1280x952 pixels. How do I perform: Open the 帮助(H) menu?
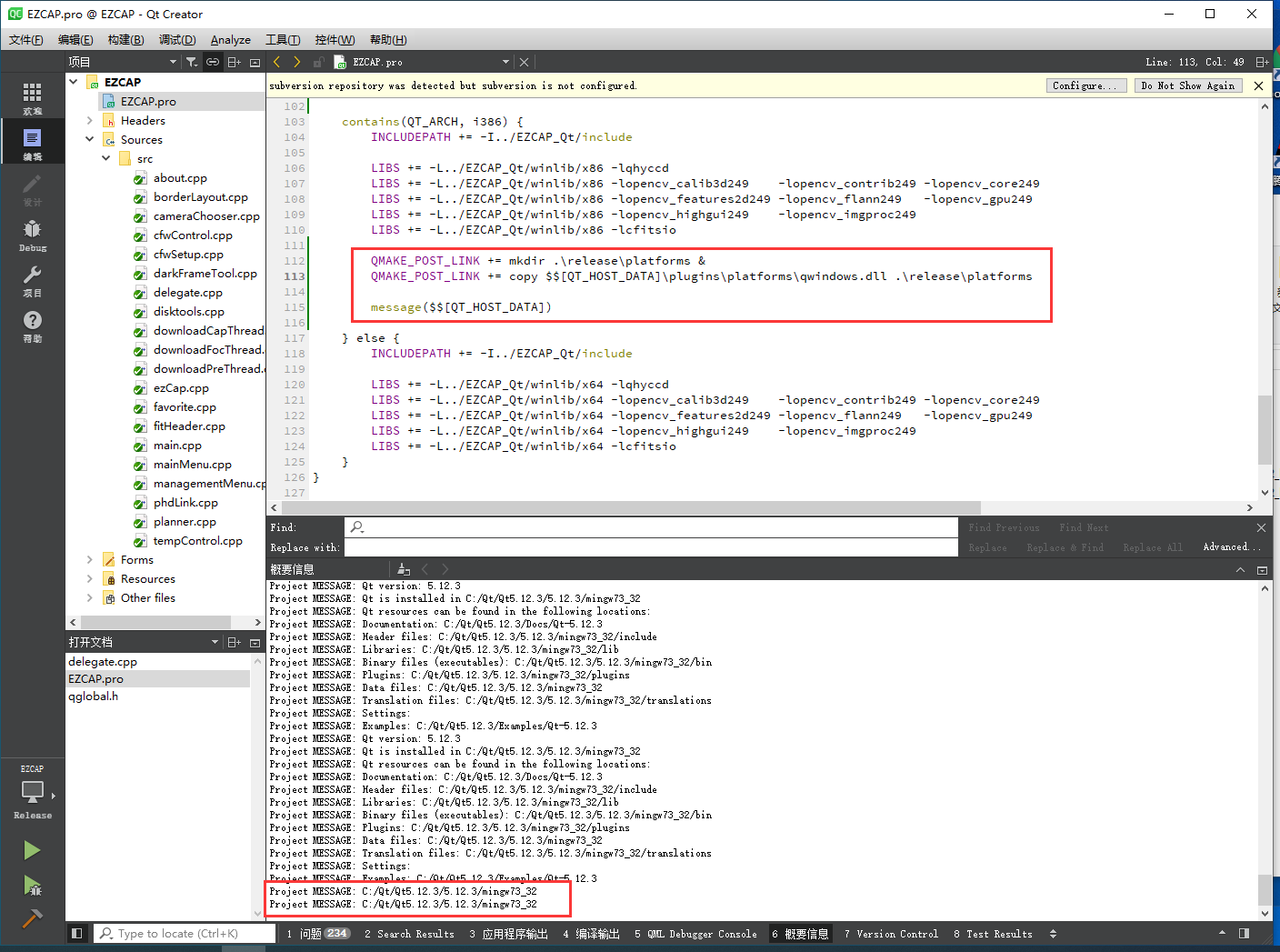[x=388, y=40]
